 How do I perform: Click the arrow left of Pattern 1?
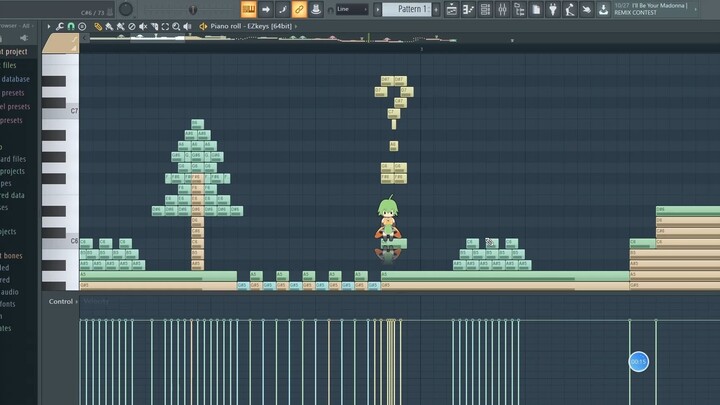tap(377, 9)
